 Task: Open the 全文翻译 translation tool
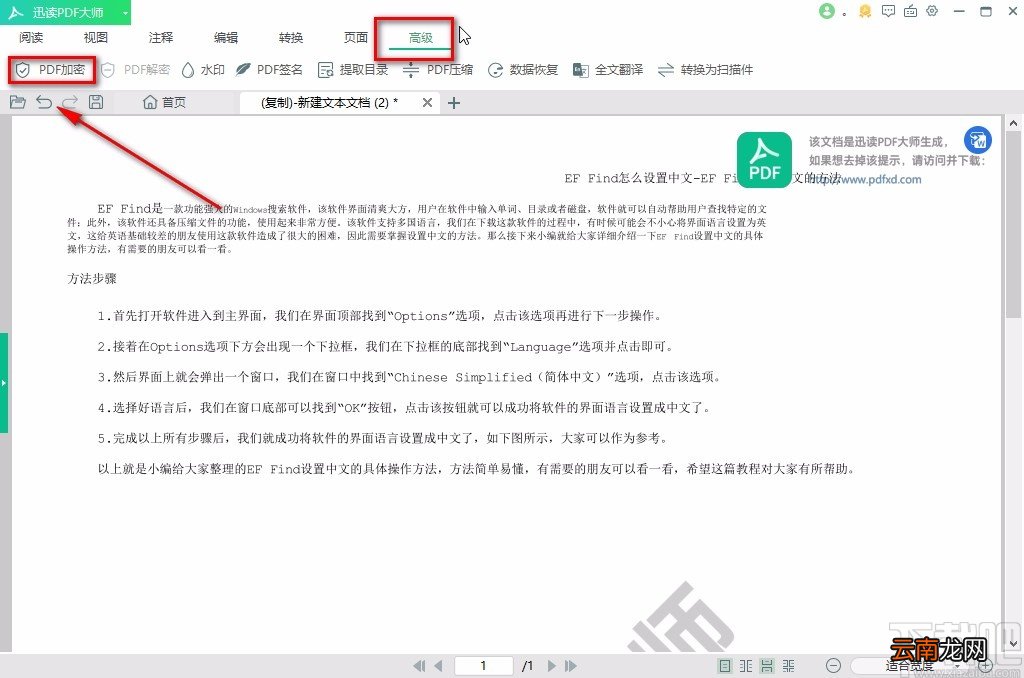click(608, 70)
